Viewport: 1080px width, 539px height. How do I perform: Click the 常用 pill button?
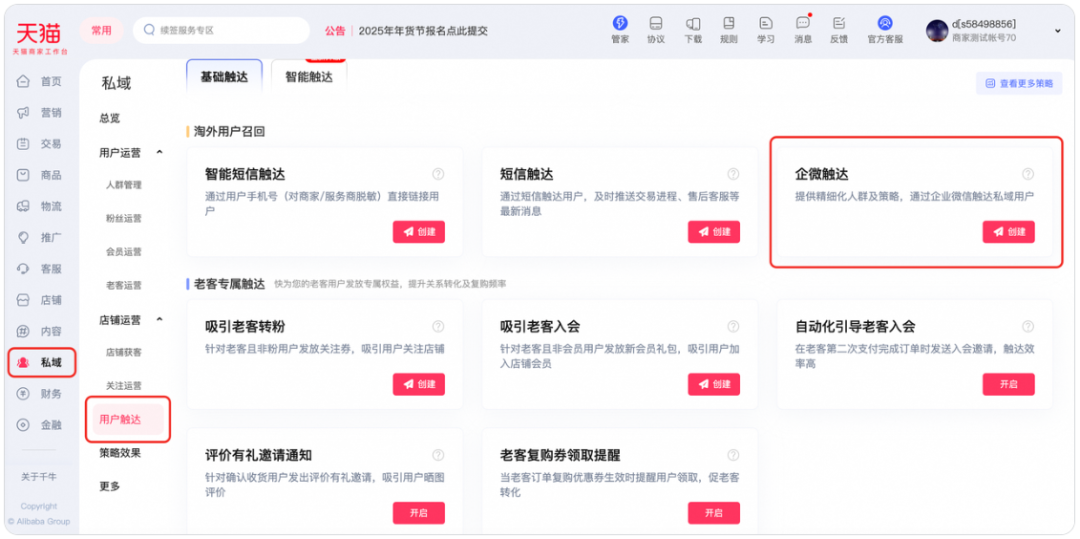101,30
